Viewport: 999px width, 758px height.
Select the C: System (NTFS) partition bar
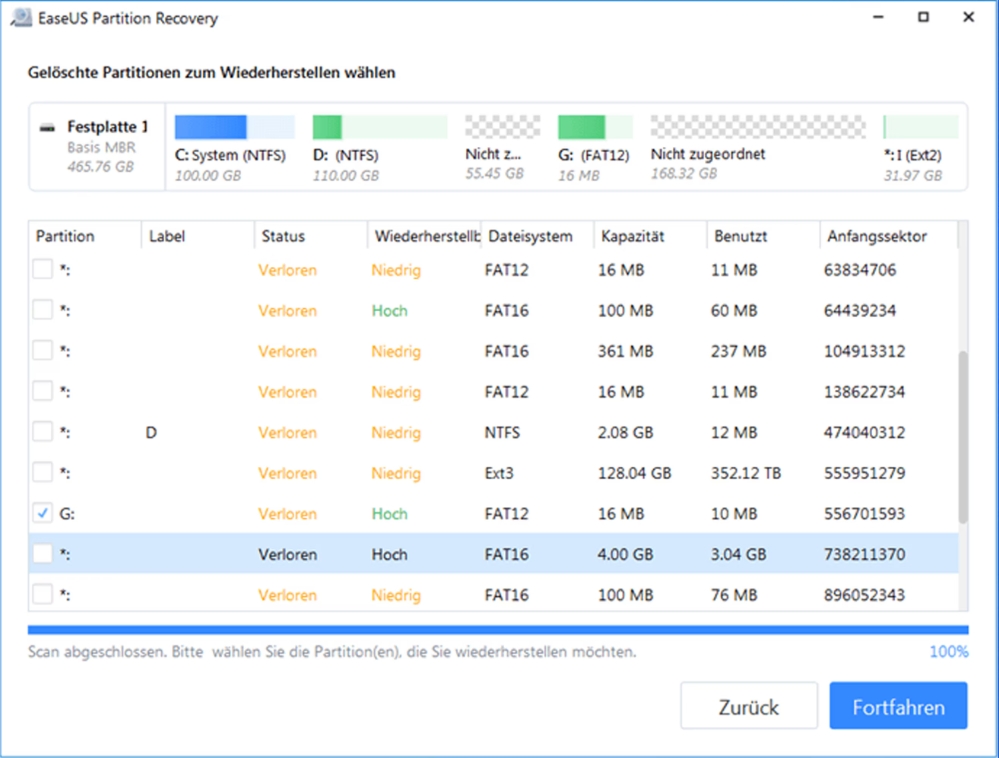[x=234, y=127]
